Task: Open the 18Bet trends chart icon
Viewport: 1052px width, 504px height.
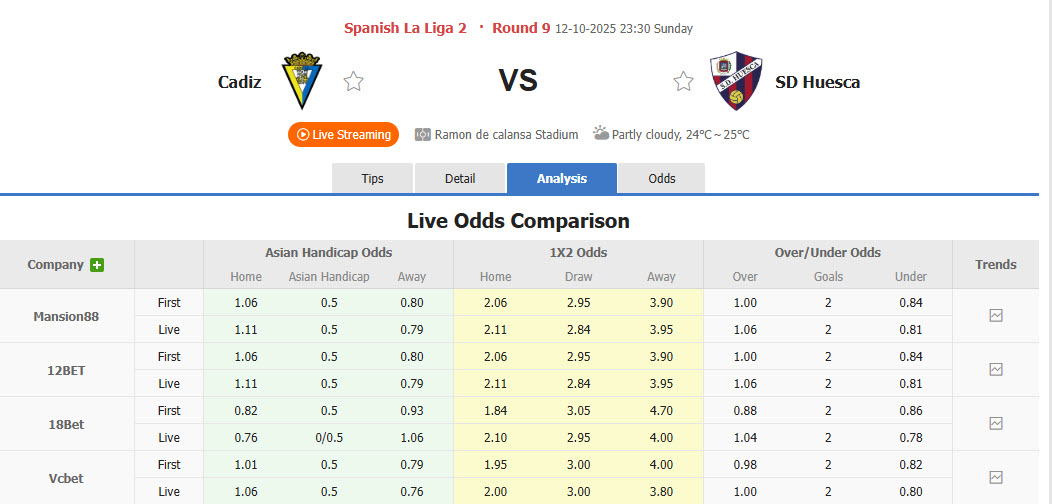Action: [x=995, y=423]
